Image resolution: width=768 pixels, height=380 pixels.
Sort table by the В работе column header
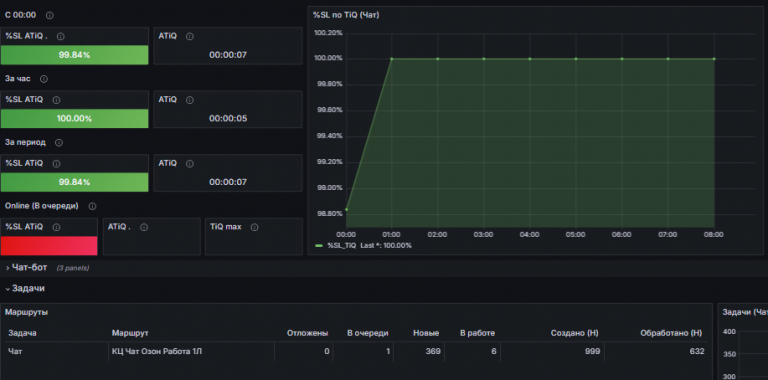tap(478, 333)
